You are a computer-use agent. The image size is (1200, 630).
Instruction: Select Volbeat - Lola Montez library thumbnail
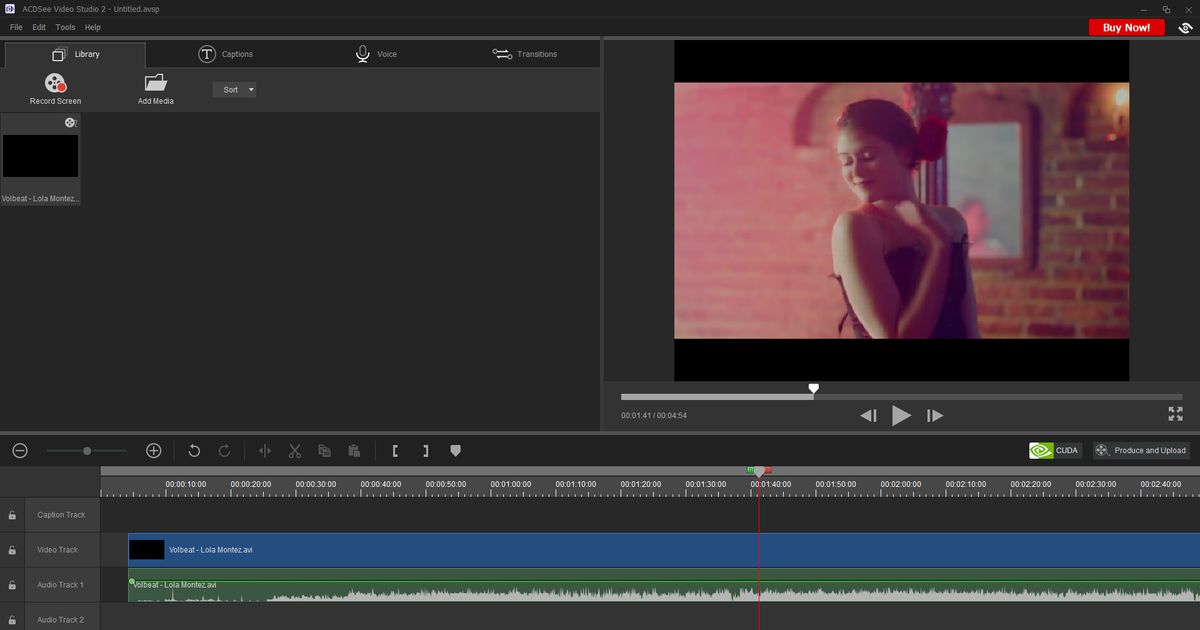40,160
